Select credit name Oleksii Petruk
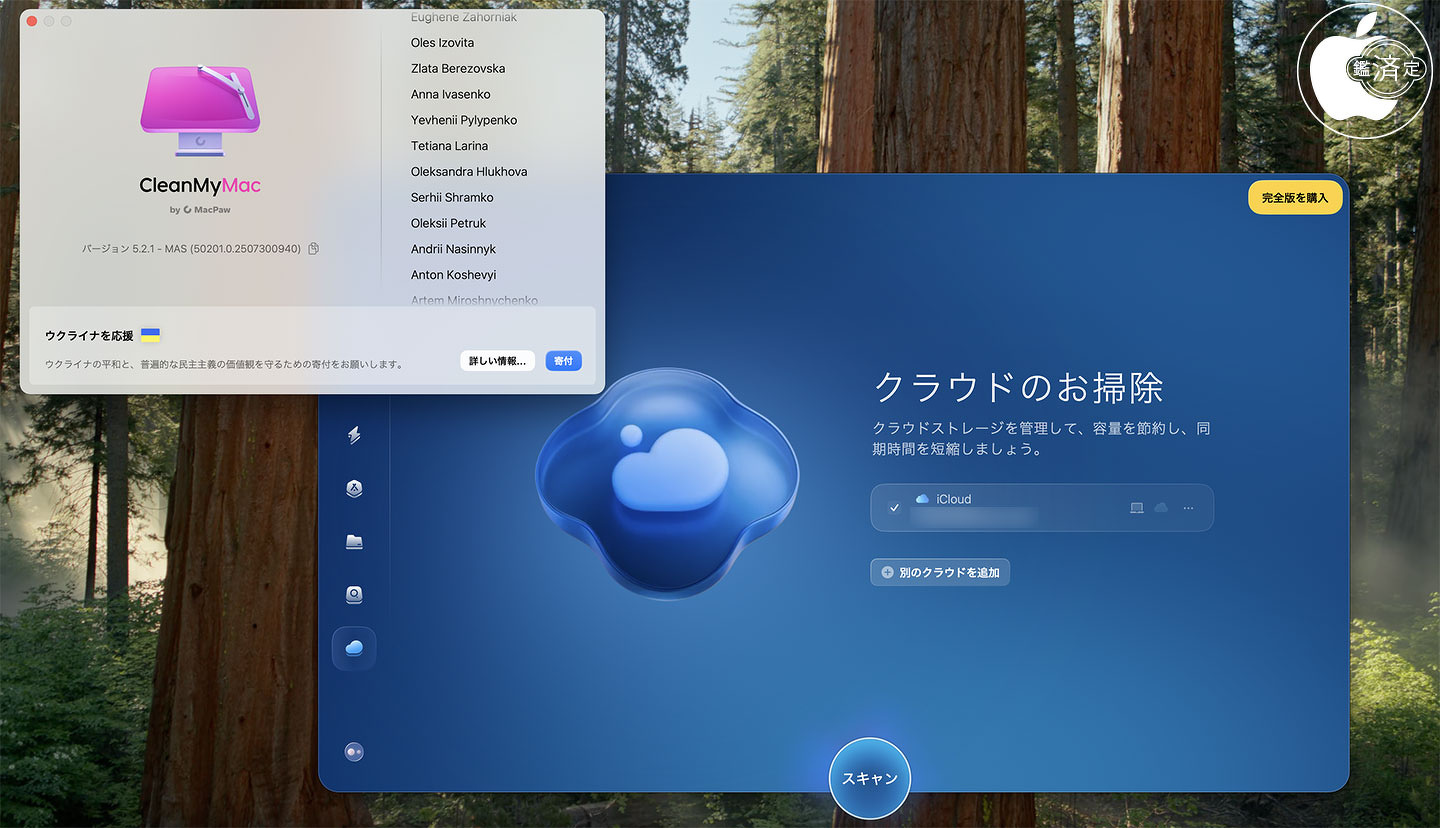The height and width of the screenshot is (828, 1440). (448, 223)
